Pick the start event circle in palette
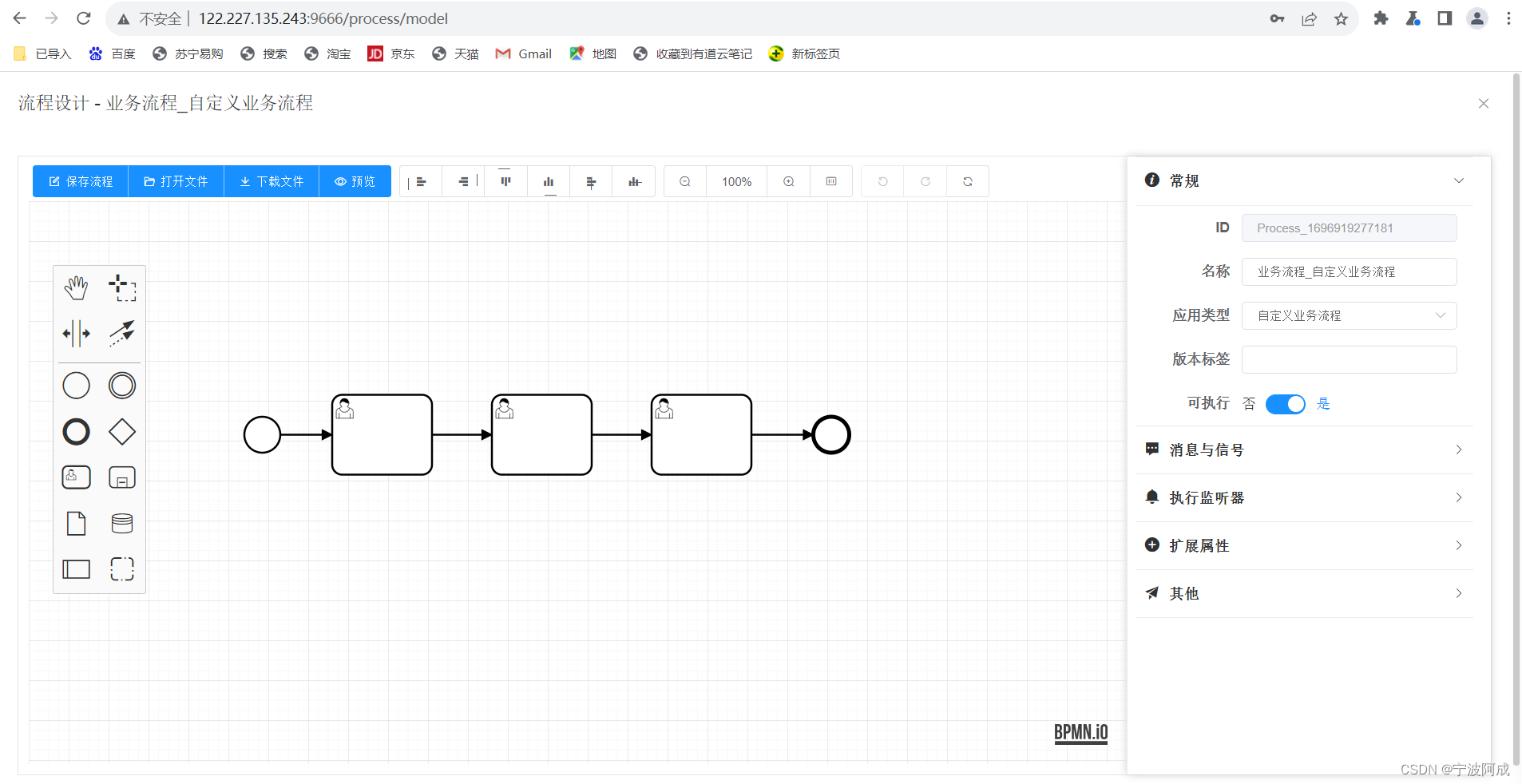The width and height of the screenshot is (1522, 784). 77,386
